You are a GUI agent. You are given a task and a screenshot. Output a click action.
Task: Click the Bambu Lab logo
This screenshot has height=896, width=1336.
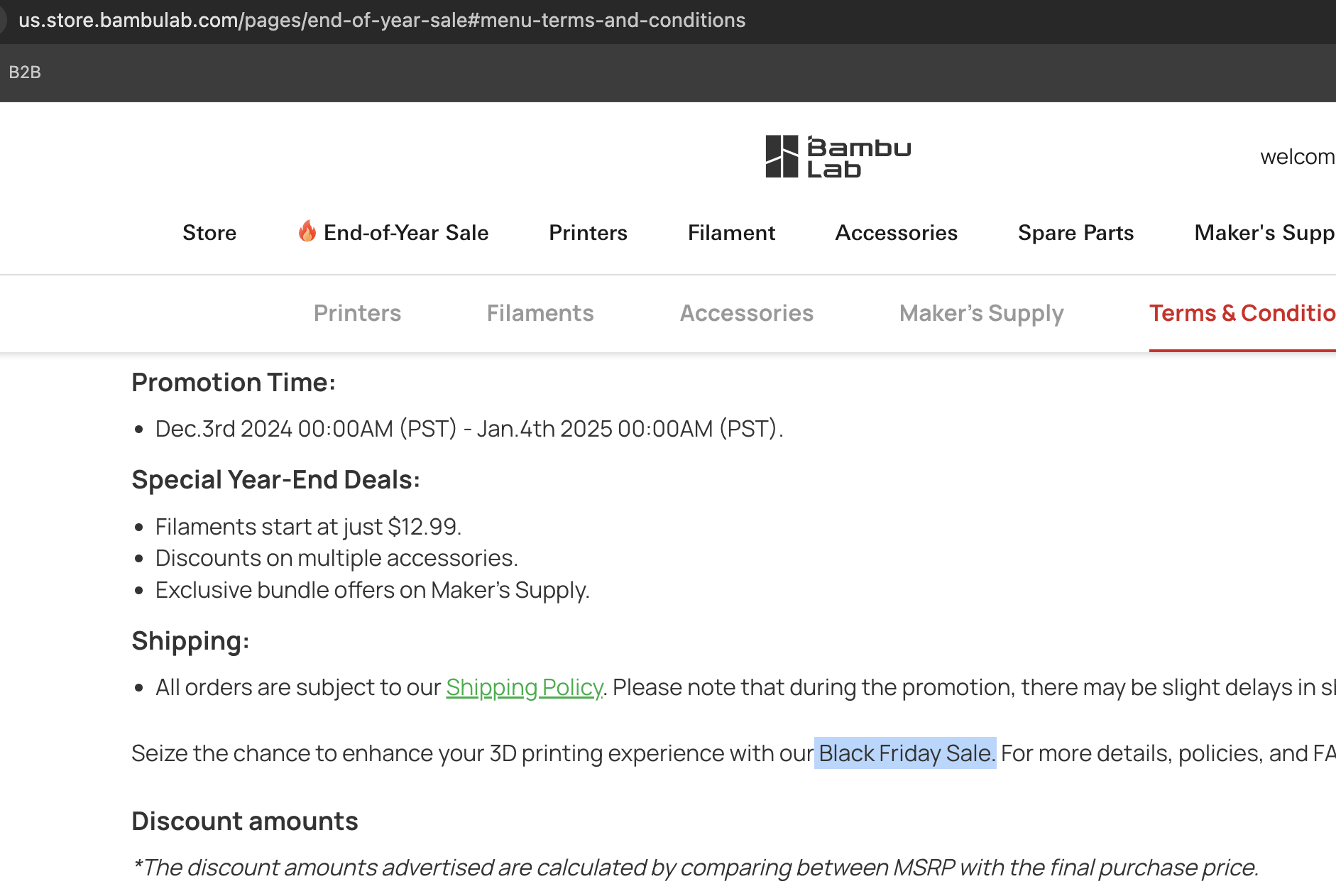(838, 156)
